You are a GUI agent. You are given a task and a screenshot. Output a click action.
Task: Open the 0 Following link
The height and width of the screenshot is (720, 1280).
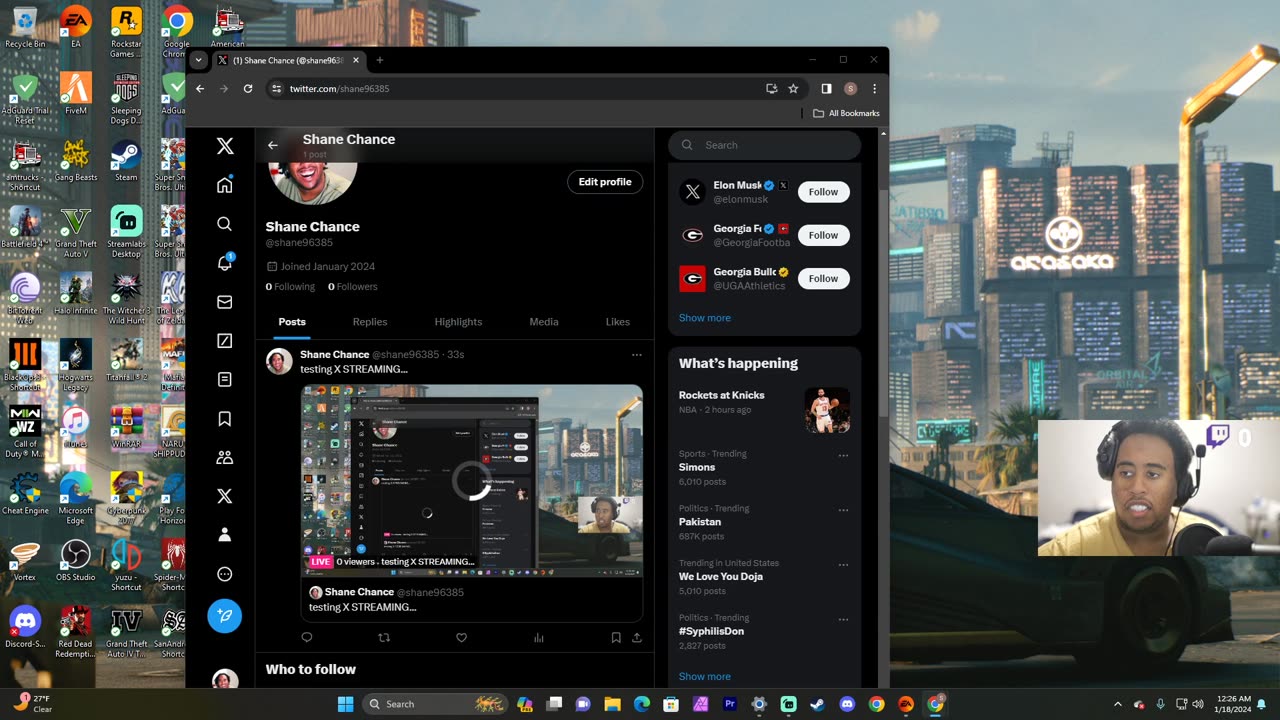click(x=290, y=287)
